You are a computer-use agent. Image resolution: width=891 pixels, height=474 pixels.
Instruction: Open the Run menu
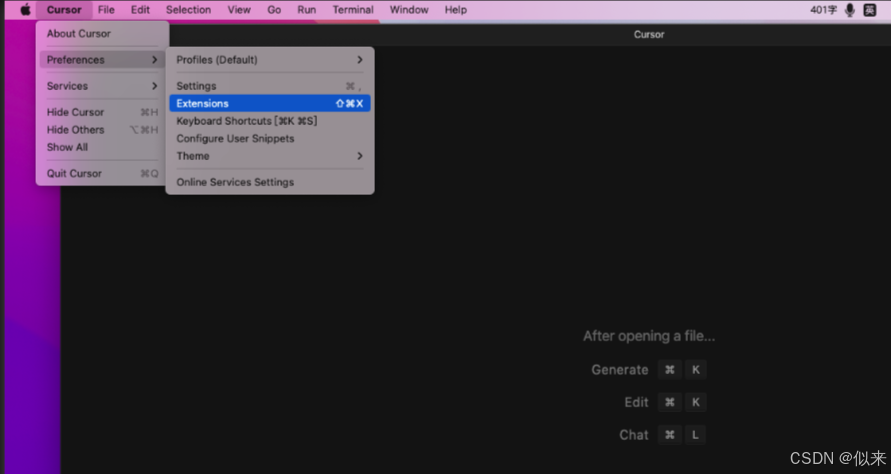tap(306, 10)
